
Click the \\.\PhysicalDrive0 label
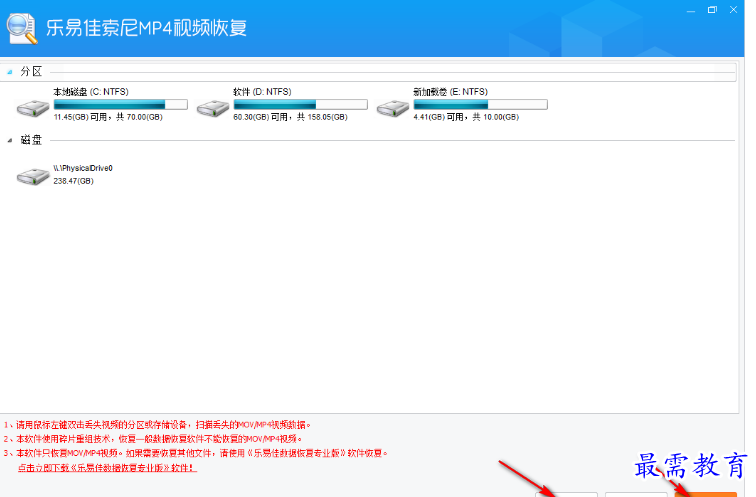point(83,168)
